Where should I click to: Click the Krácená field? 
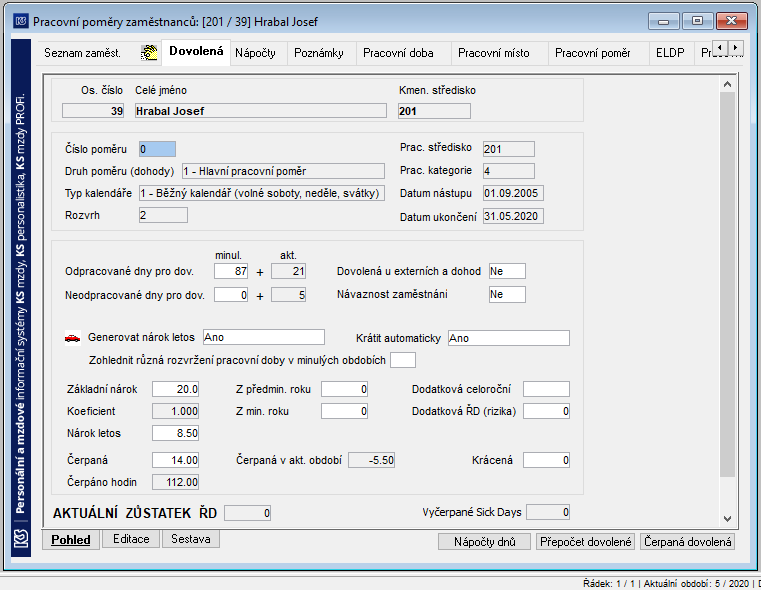pos(546,460)
